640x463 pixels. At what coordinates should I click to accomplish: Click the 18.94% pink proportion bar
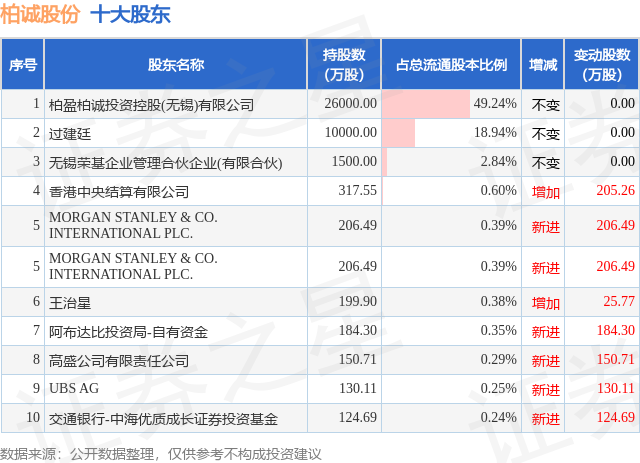coord(398,133)
